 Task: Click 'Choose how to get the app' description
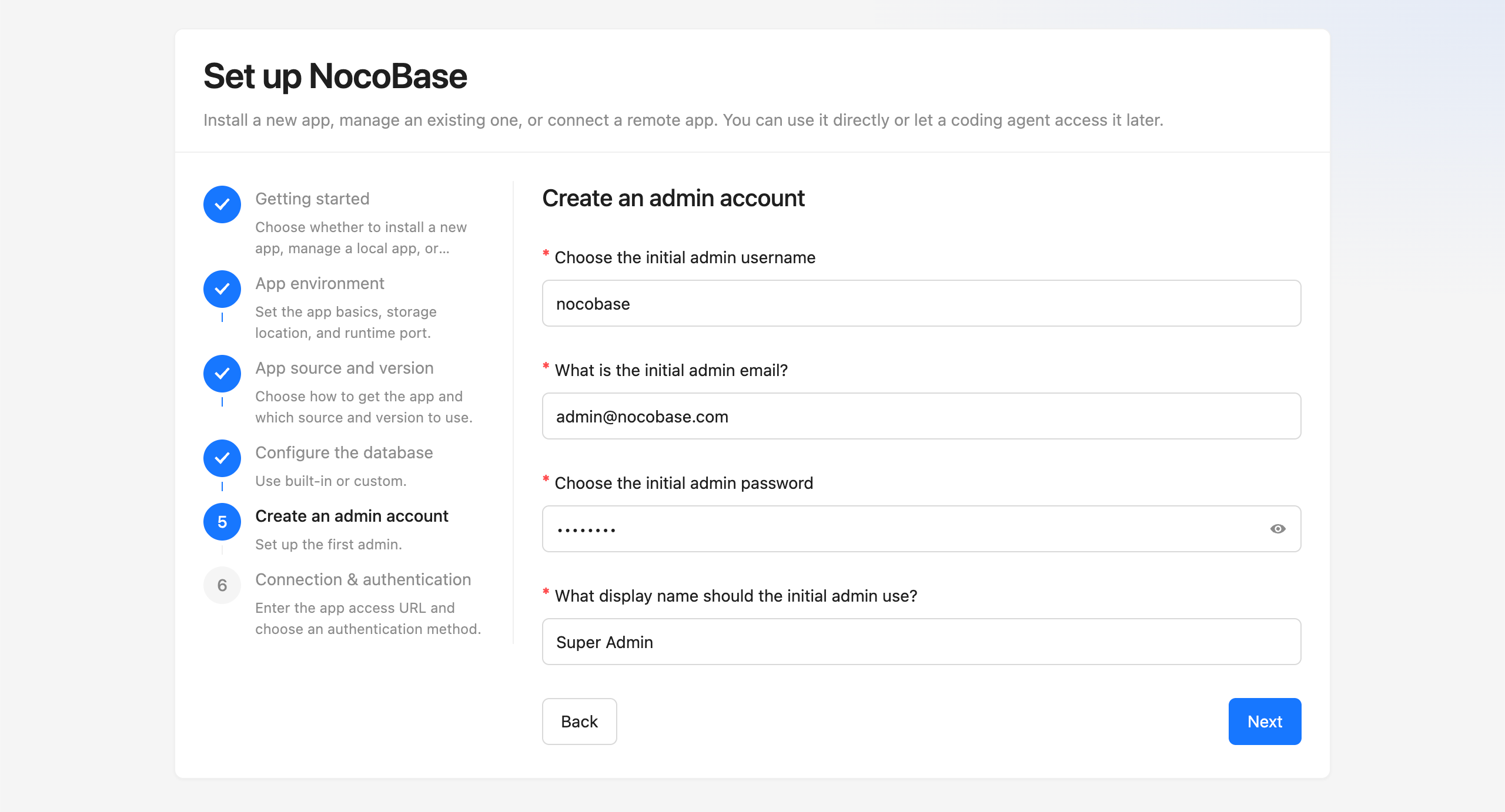click(364, 407)
